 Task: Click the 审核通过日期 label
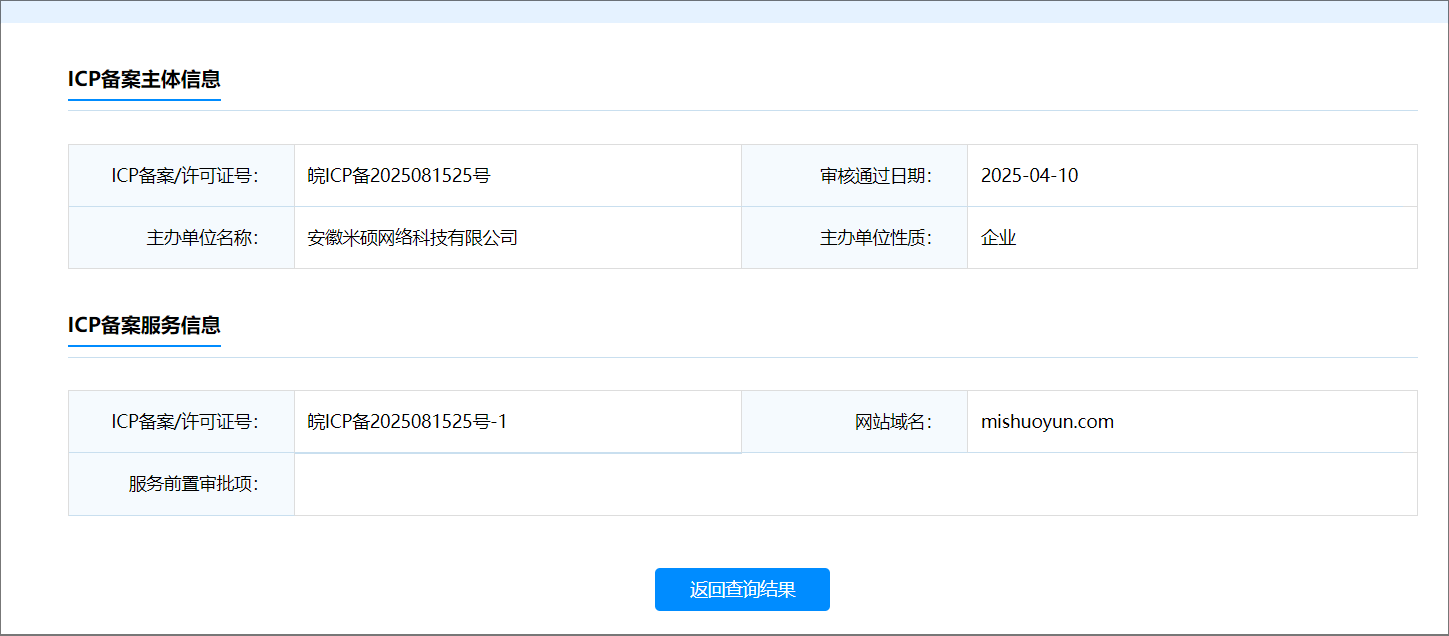pos(876,176)
